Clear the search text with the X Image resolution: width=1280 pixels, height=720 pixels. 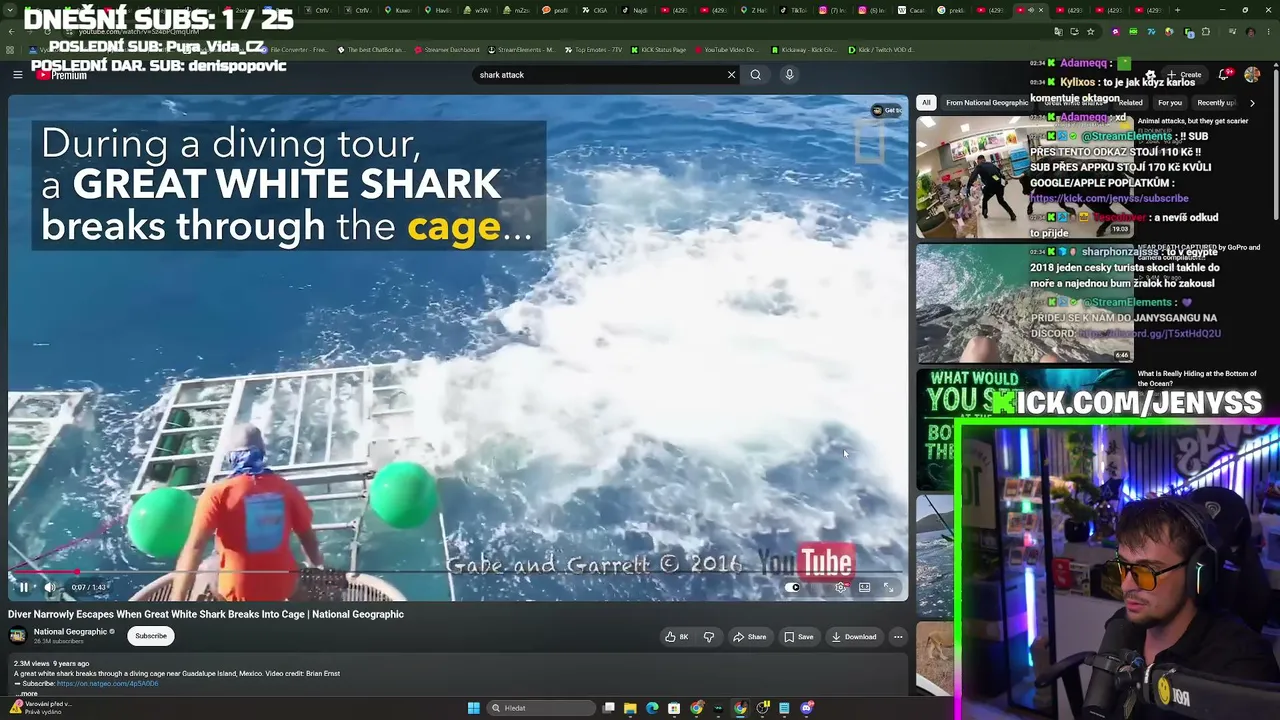[x=731, y=75]
